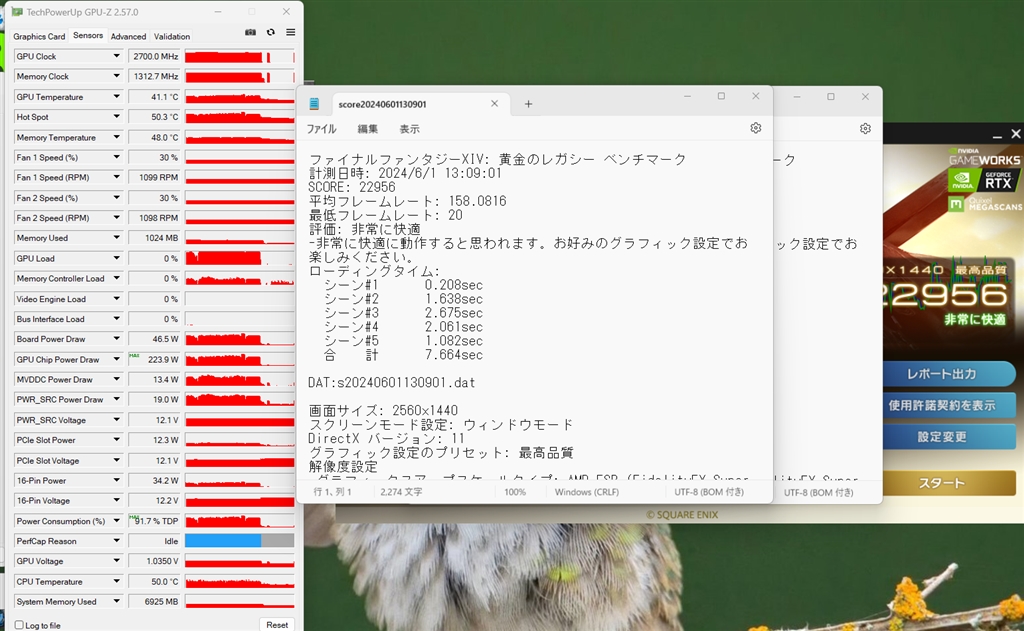Open CPU Temperature sensor dropdown
1024x631 pixels.
(x=116, y=581)
